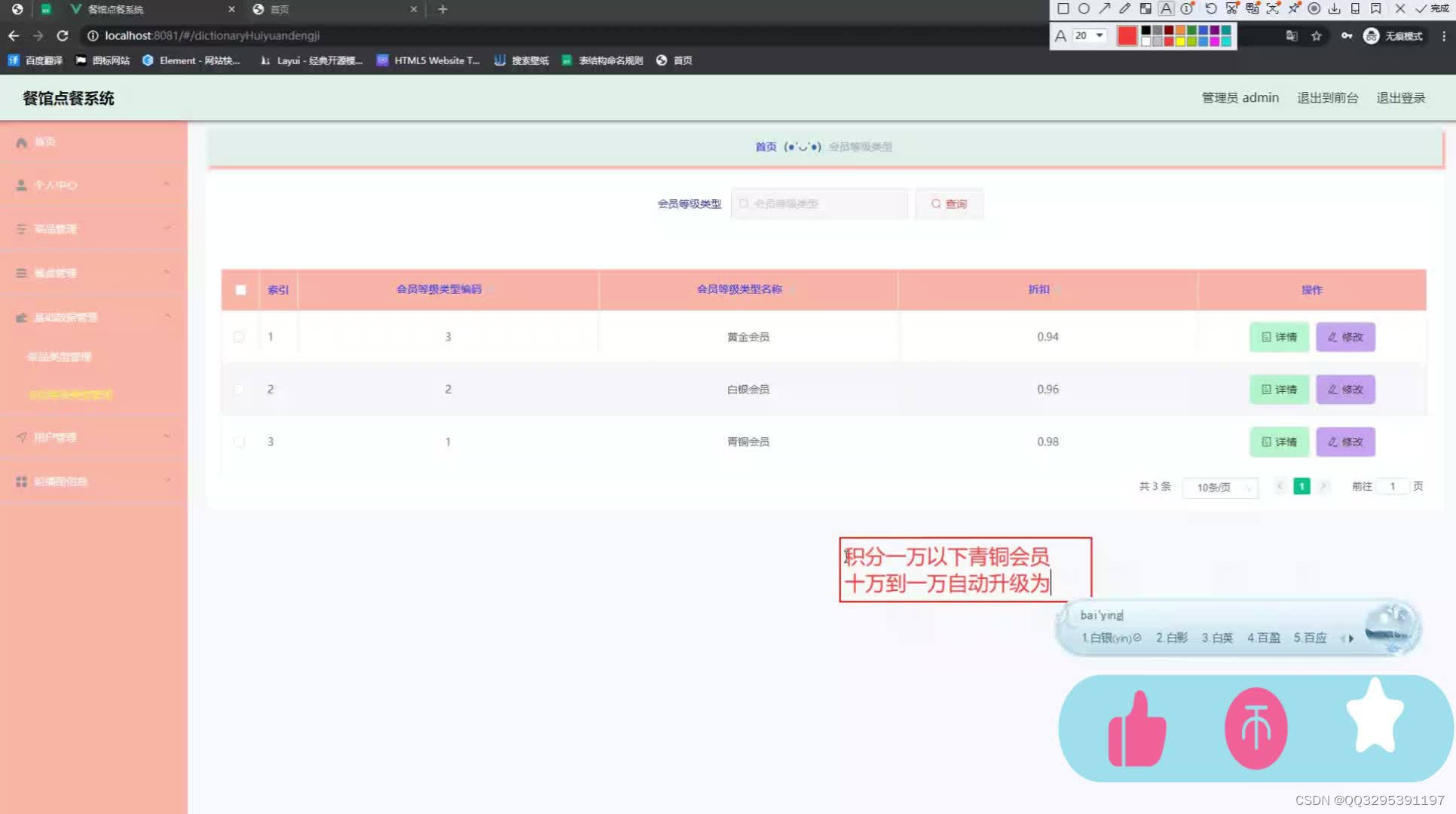1456x814 pixels.
Task: Check row 青铜会员 checkbox
Action: tap(239, 442)
